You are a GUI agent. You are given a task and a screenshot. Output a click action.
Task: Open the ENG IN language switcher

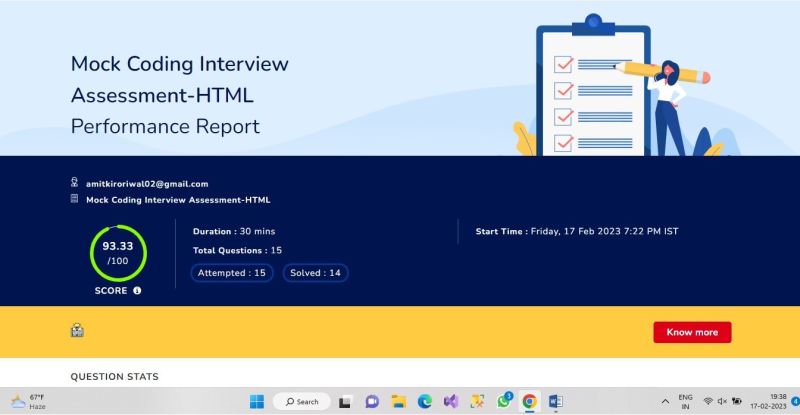685,402
